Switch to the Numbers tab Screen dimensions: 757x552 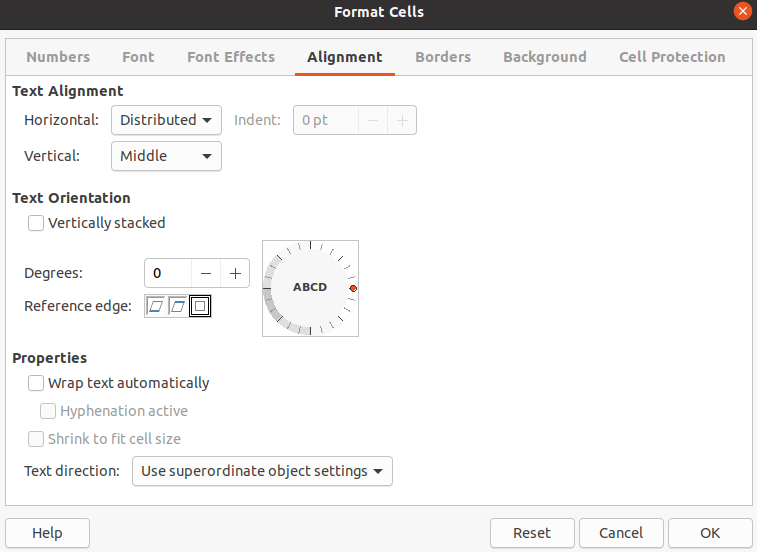click(x=58, y=57)
